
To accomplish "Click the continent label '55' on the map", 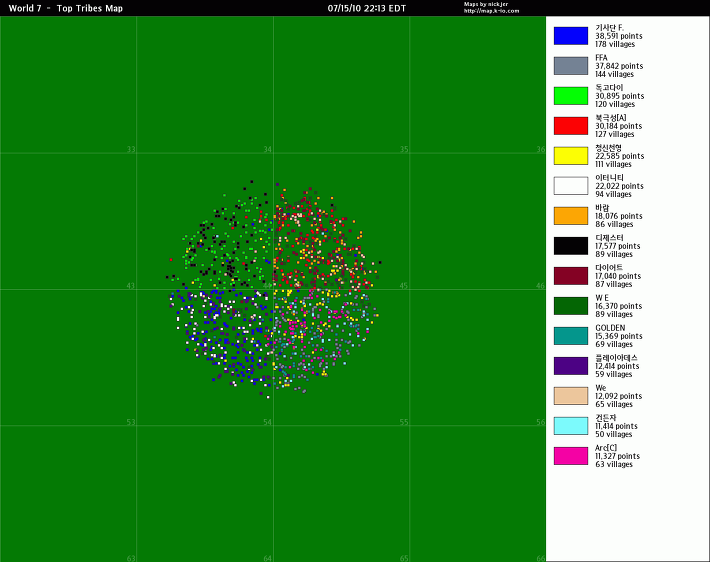I will [x=404, y=422].
